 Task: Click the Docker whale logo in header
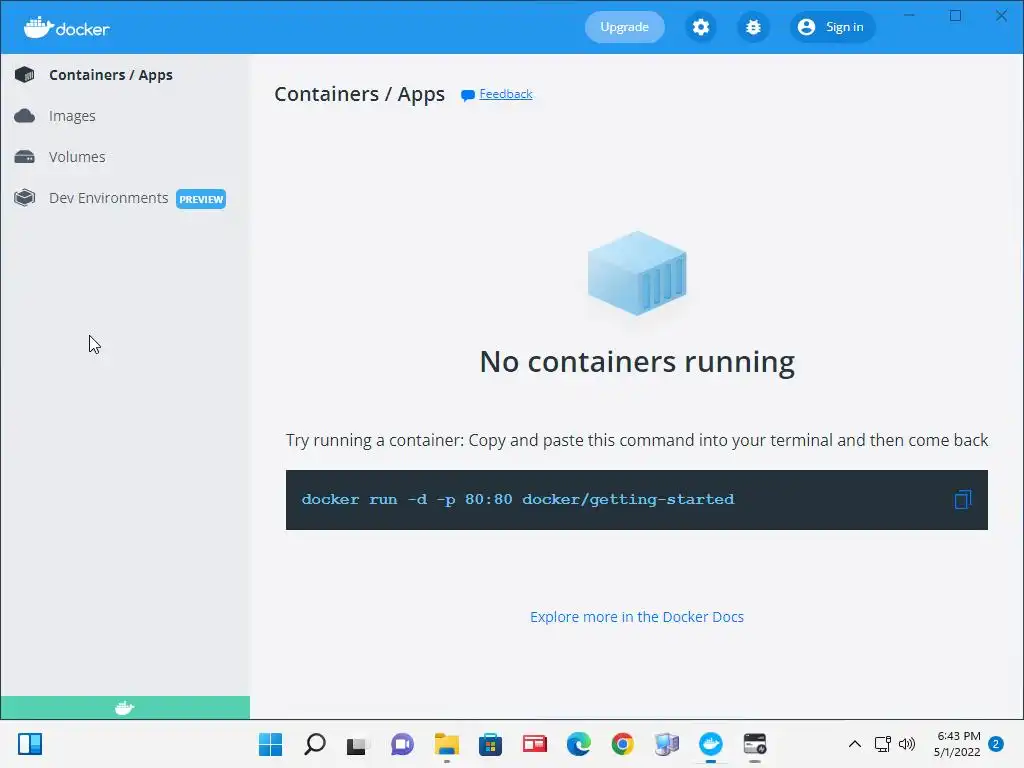66,27
